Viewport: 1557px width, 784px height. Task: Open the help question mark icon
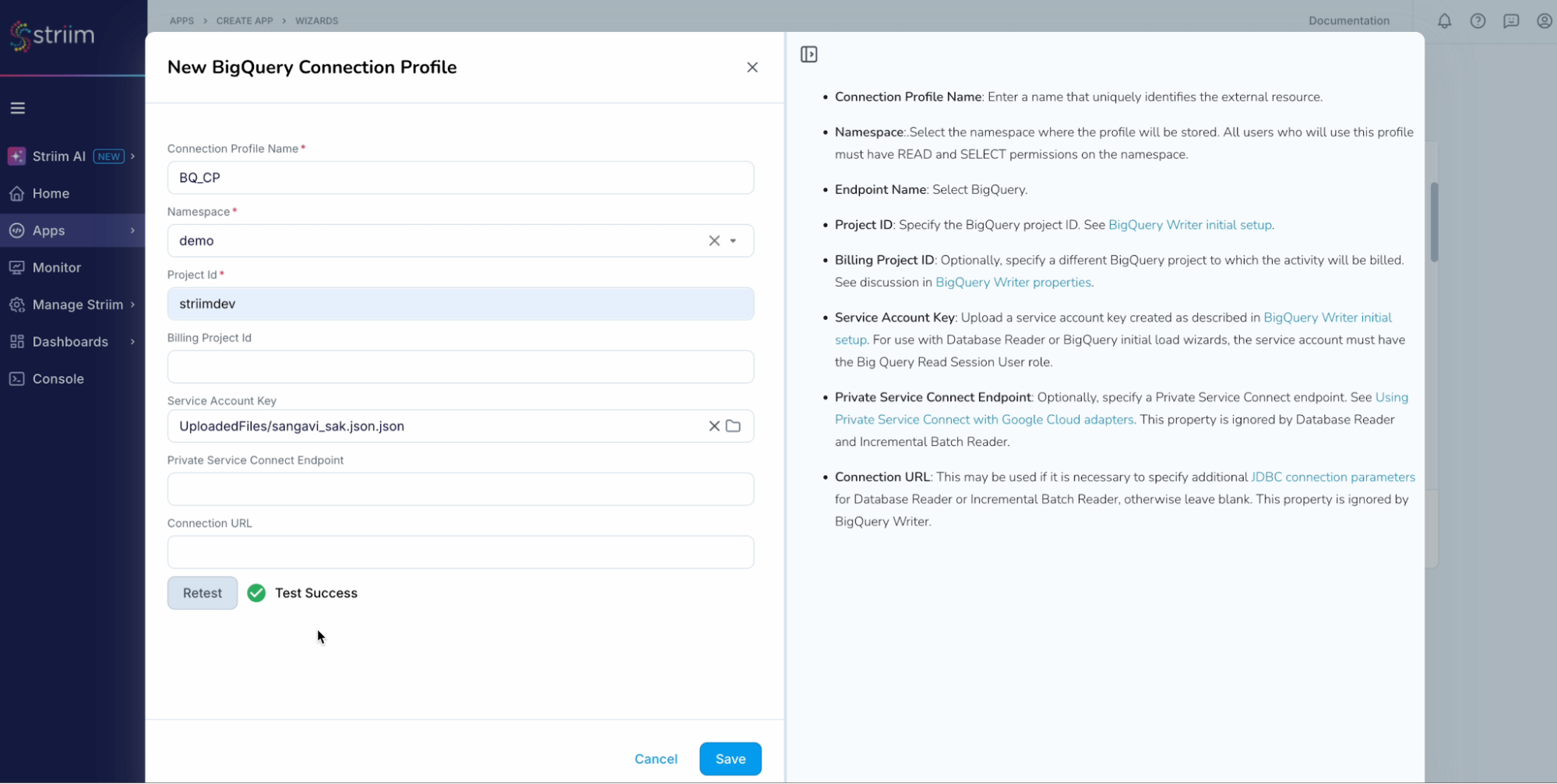tap(1478, 21)
